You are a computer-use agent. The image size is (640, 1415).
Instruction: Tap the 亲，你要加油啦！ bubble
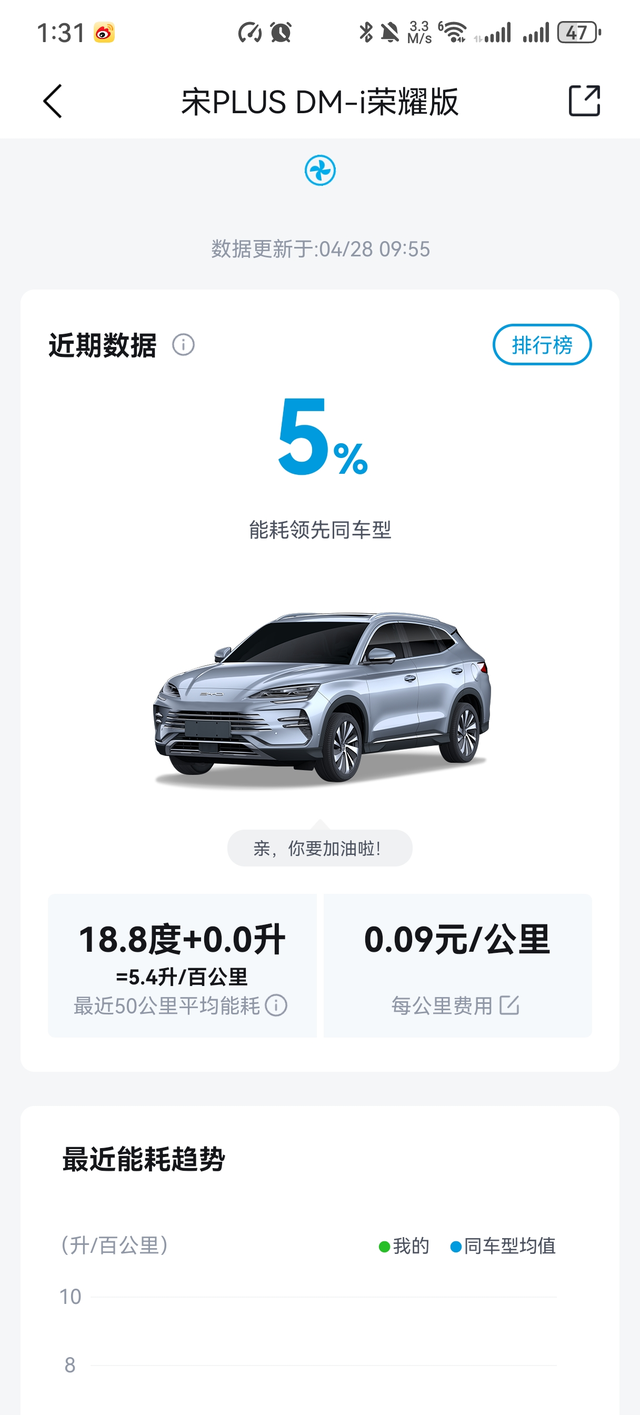pyautogui.click(x=320, y=849)
